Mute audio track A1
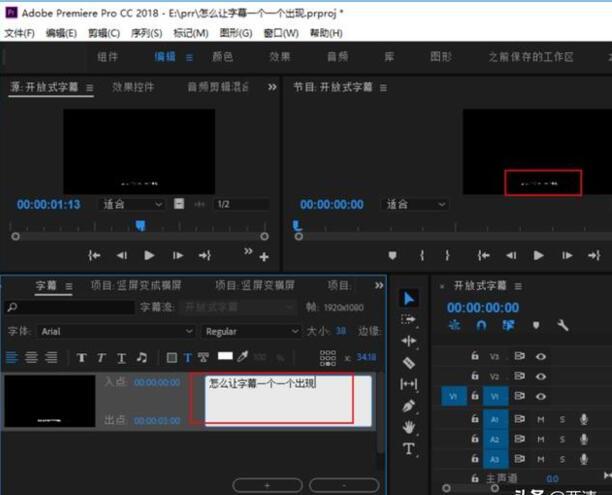612x495 pixels. 541,419
